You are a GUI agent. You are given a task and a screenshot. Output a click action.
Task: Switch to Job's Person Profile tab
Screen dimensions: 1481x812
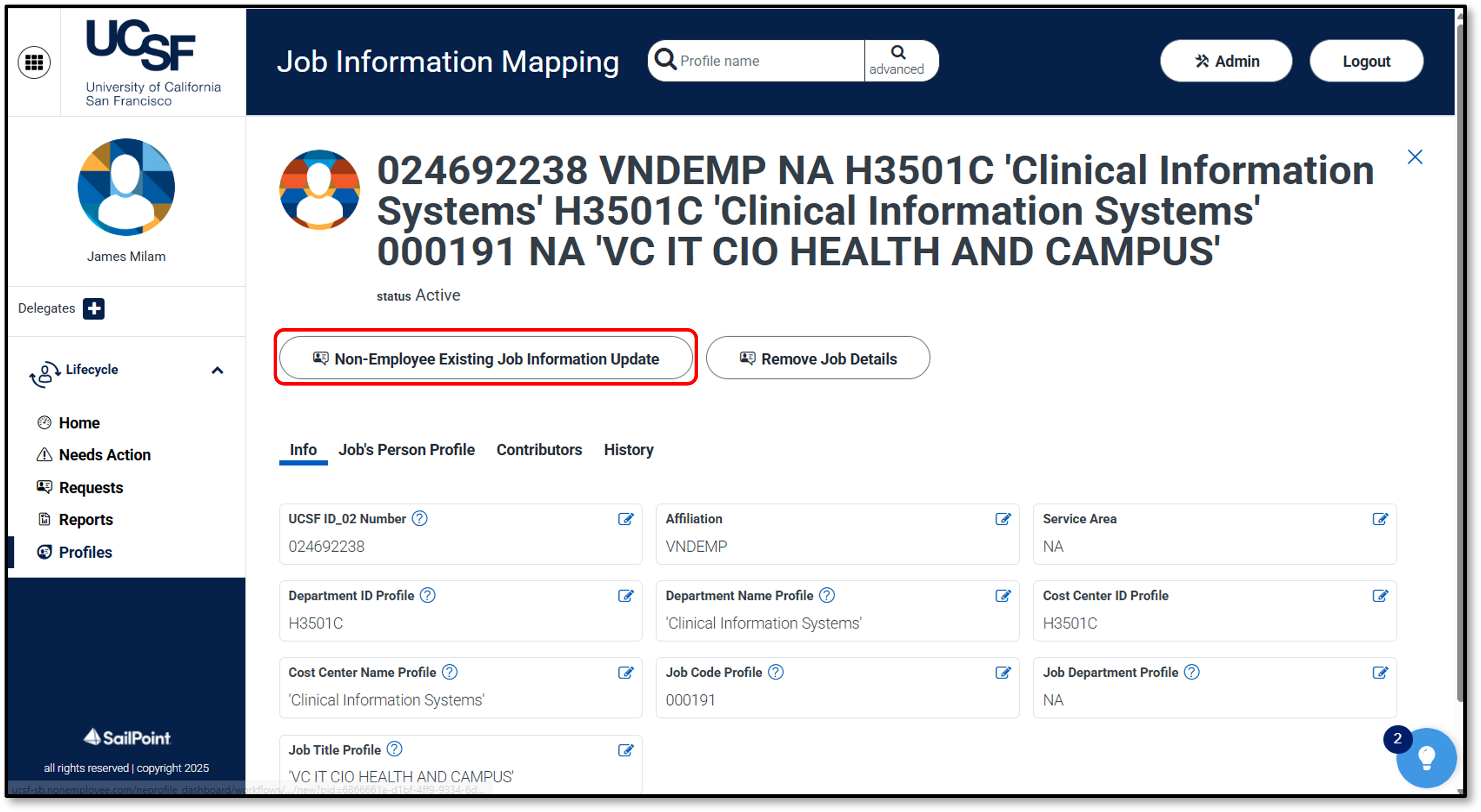[406, 449]
